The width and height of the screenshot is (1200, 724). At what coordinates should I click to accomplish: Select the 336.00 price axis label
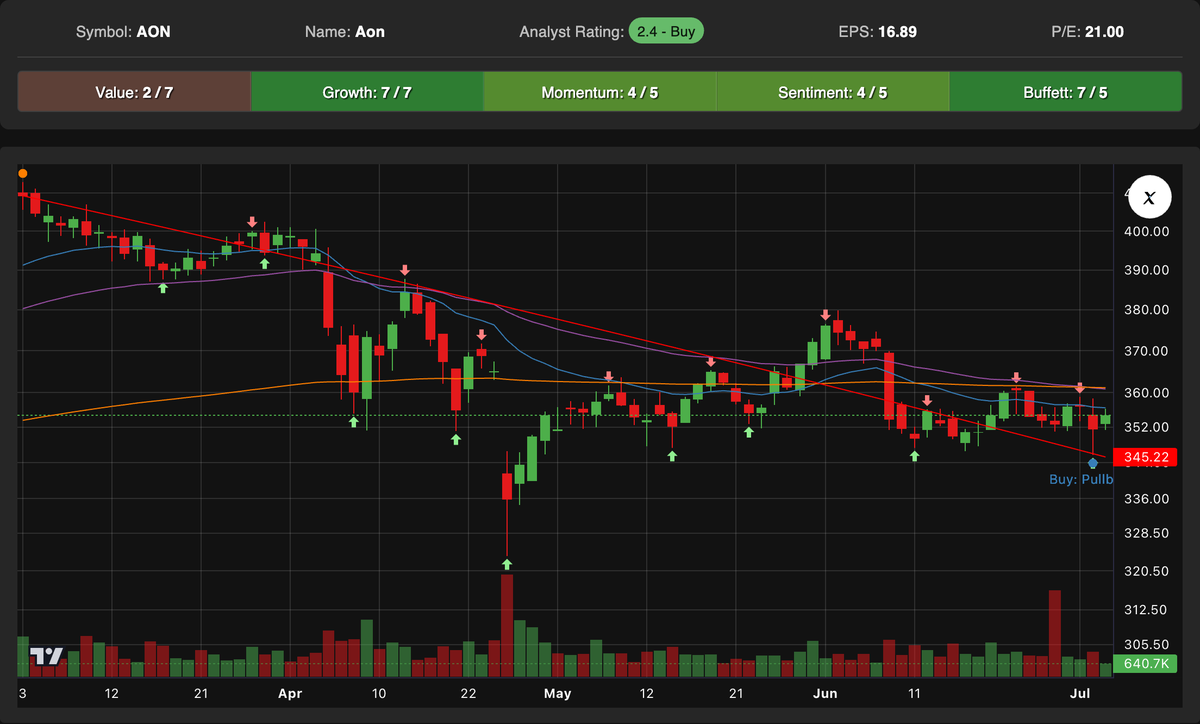tap(1147, 498)
